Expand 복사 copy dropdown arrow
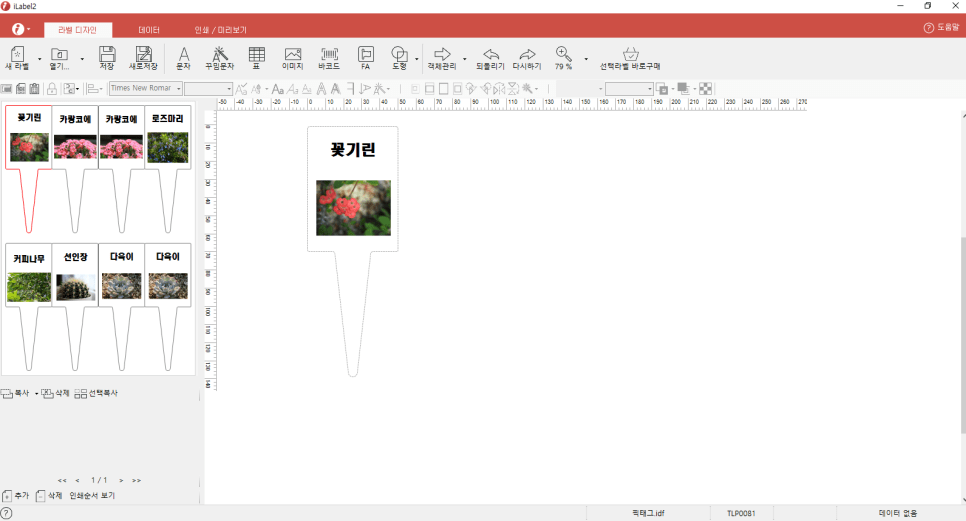The image size is (966, 521). pyautogui.click(x=36, y=394)
